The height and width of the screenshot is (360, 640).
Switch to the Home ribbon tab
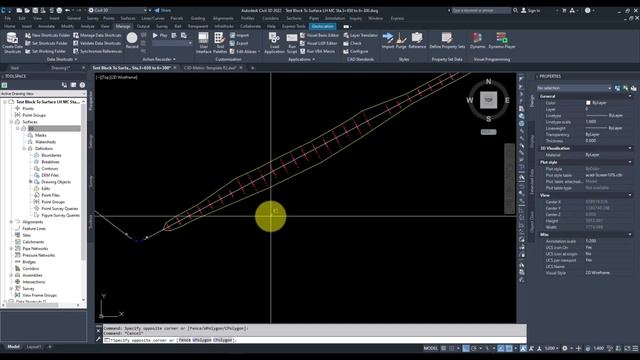tap(9, 26)
